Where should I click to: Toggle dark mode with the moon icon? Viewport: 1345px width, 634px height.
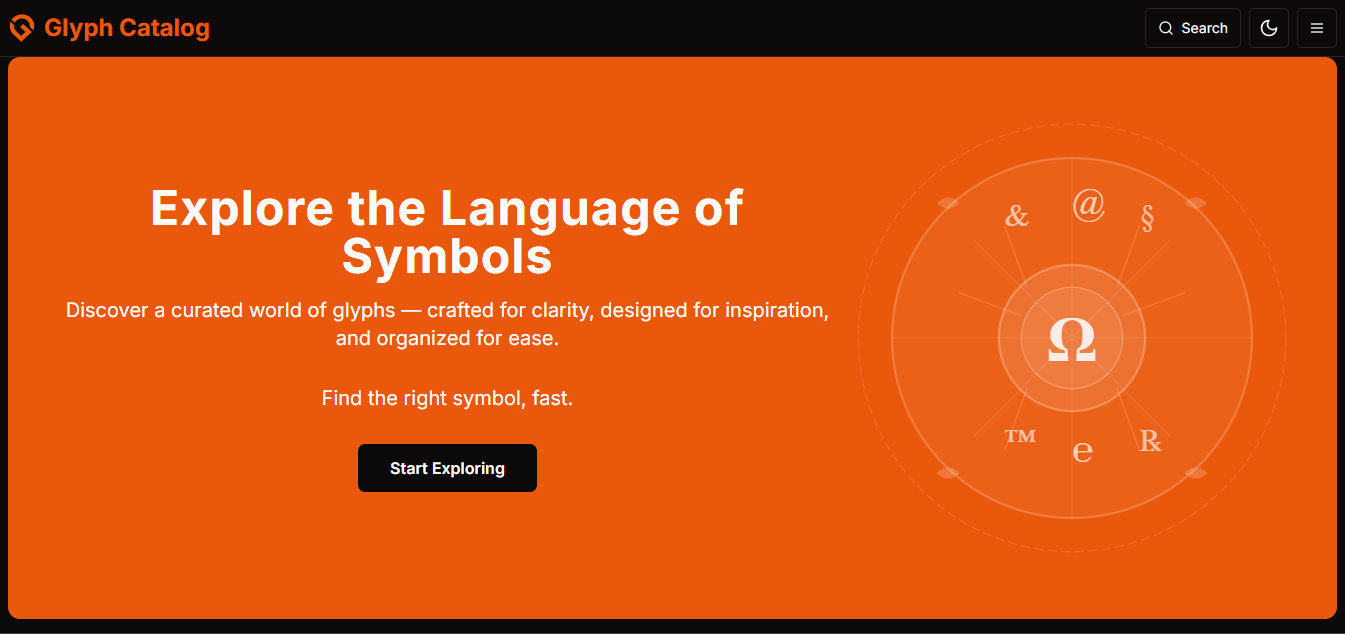1268,28
